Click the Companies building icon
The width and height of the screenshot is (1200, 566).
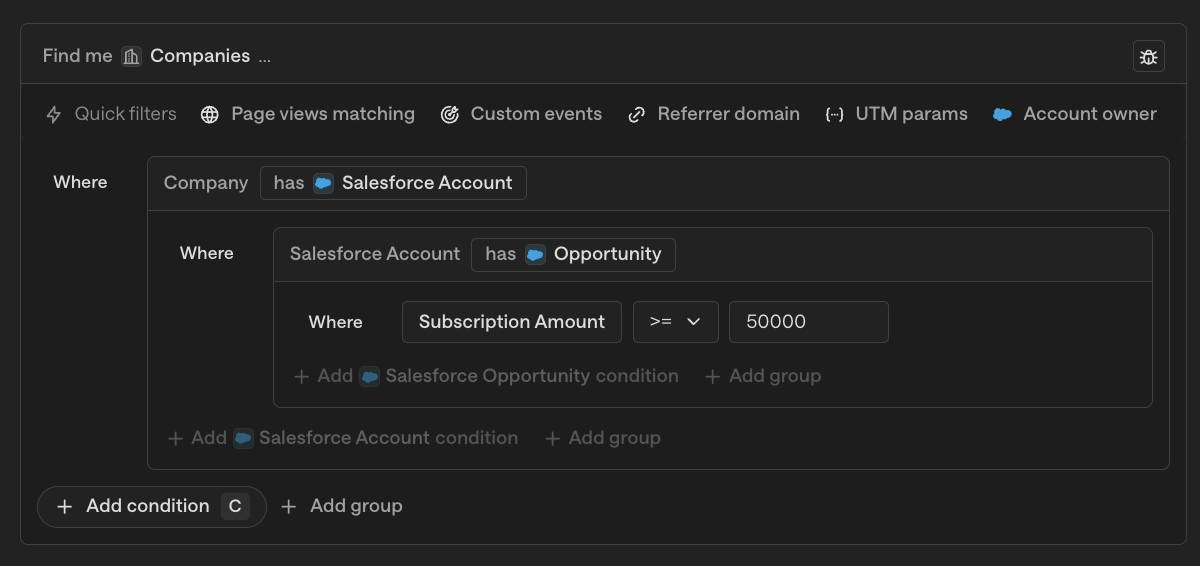coord(132,56)
